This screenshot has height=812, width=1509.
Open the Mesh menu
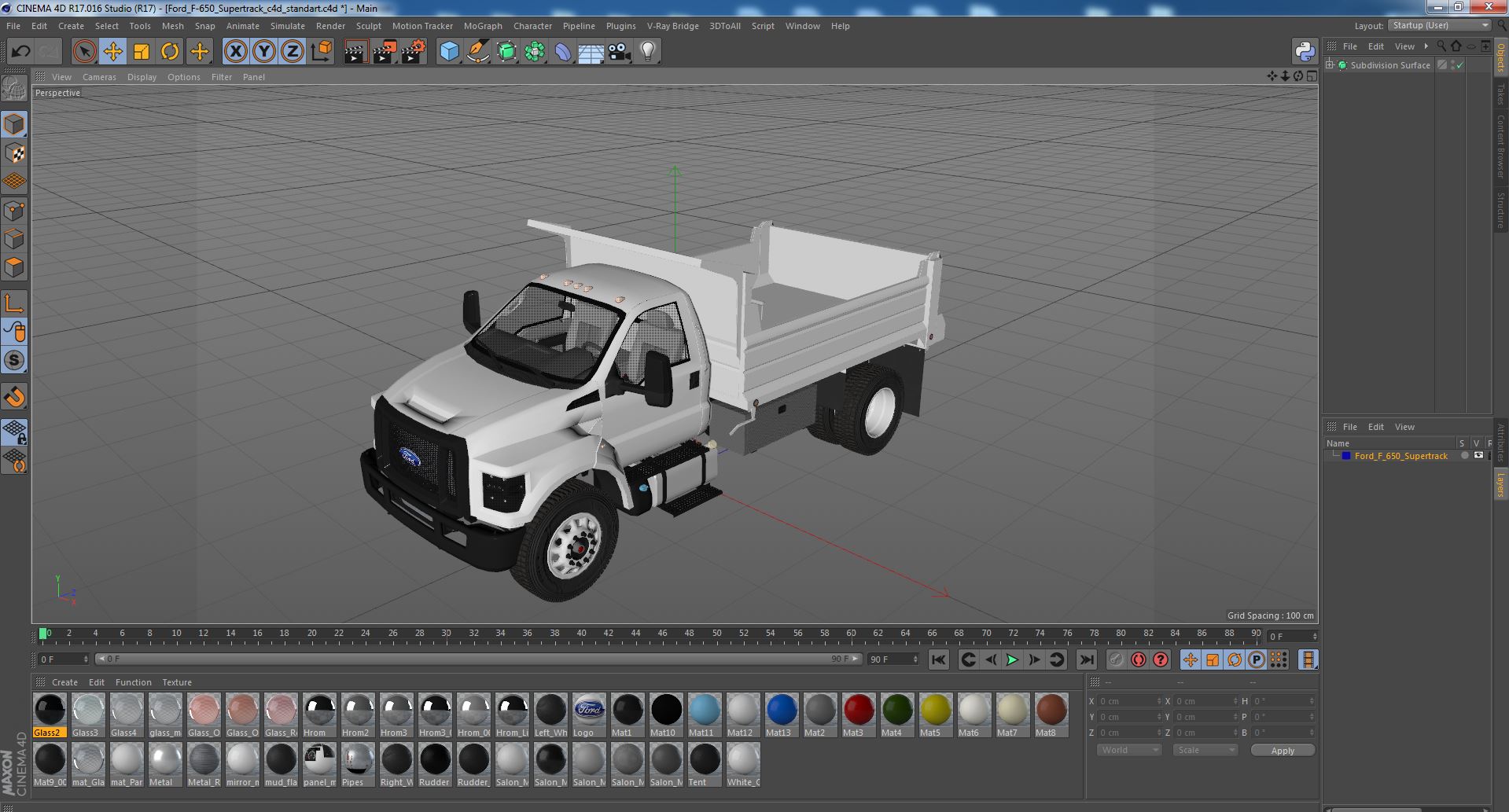172,26
